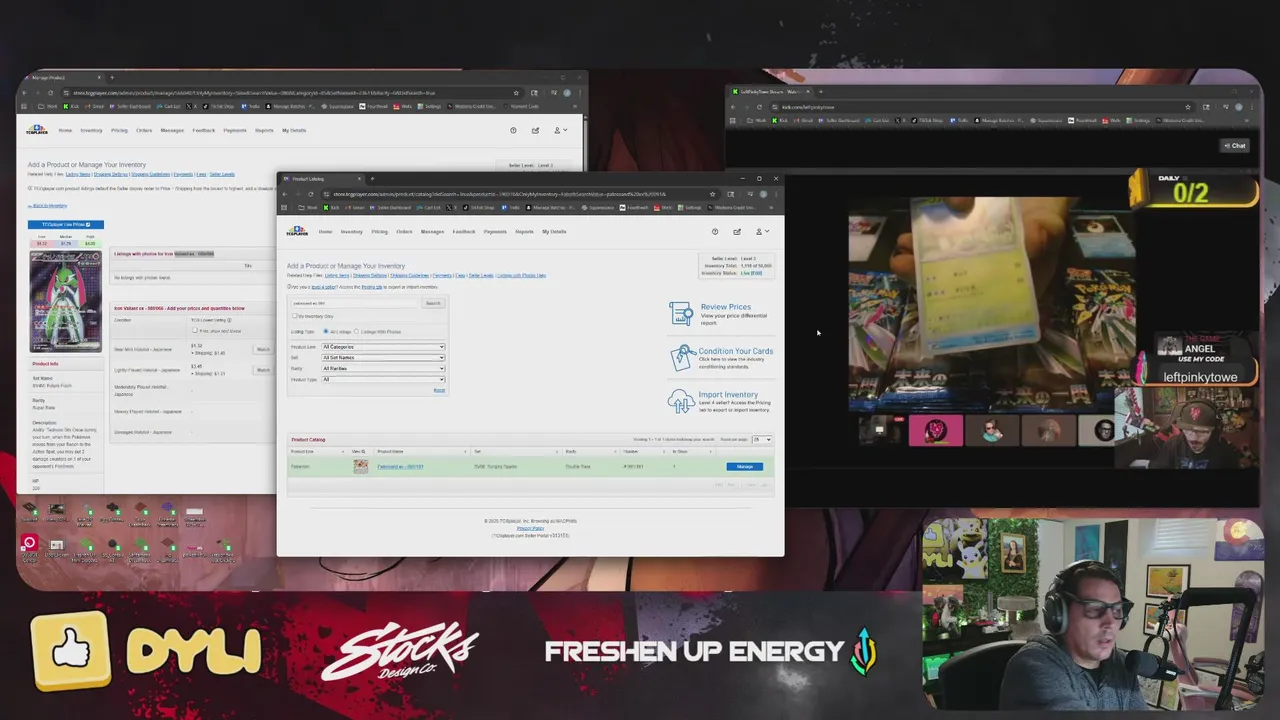Click the Iron Valiant ex card image
Screen dimensions: 1280x720
pos(65,302)
